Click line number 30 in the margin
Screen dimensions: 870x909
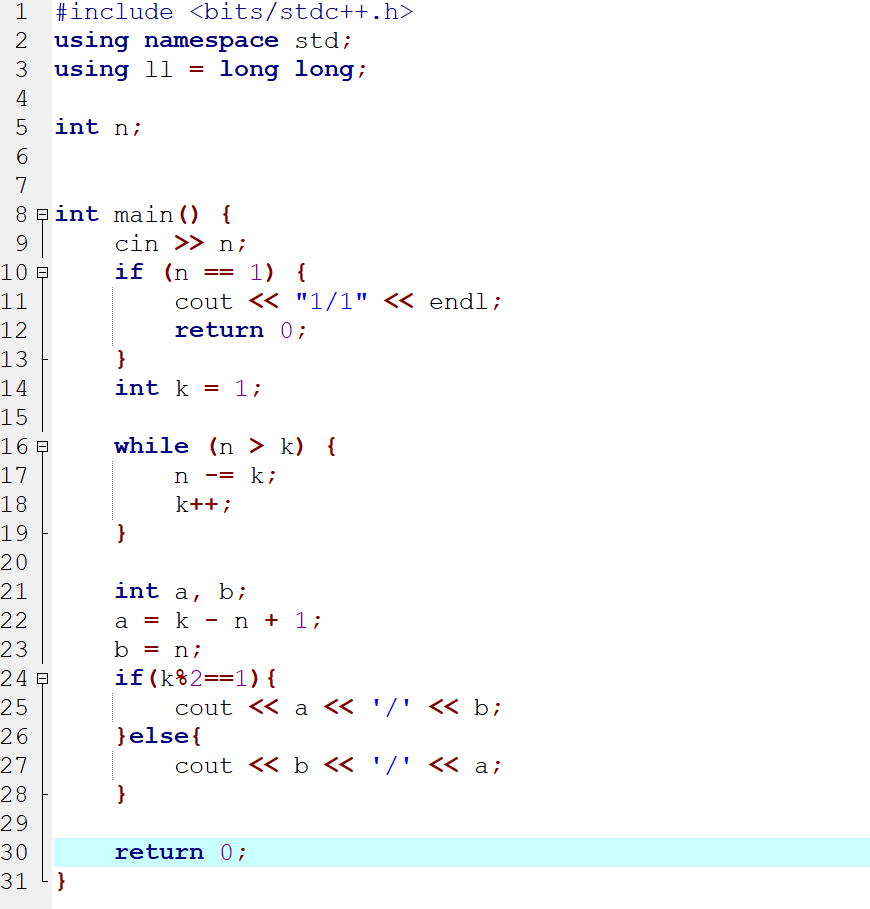click(14, 852)
